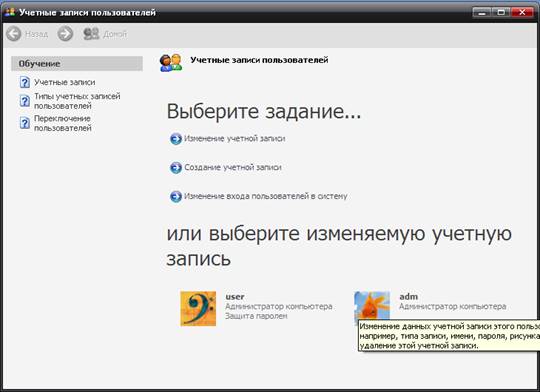The width and height of the screenshot is (540, 392).
Task: Click the Back arrow icon in toolbar
Action: pyautogui.click(x=14, y=34)
